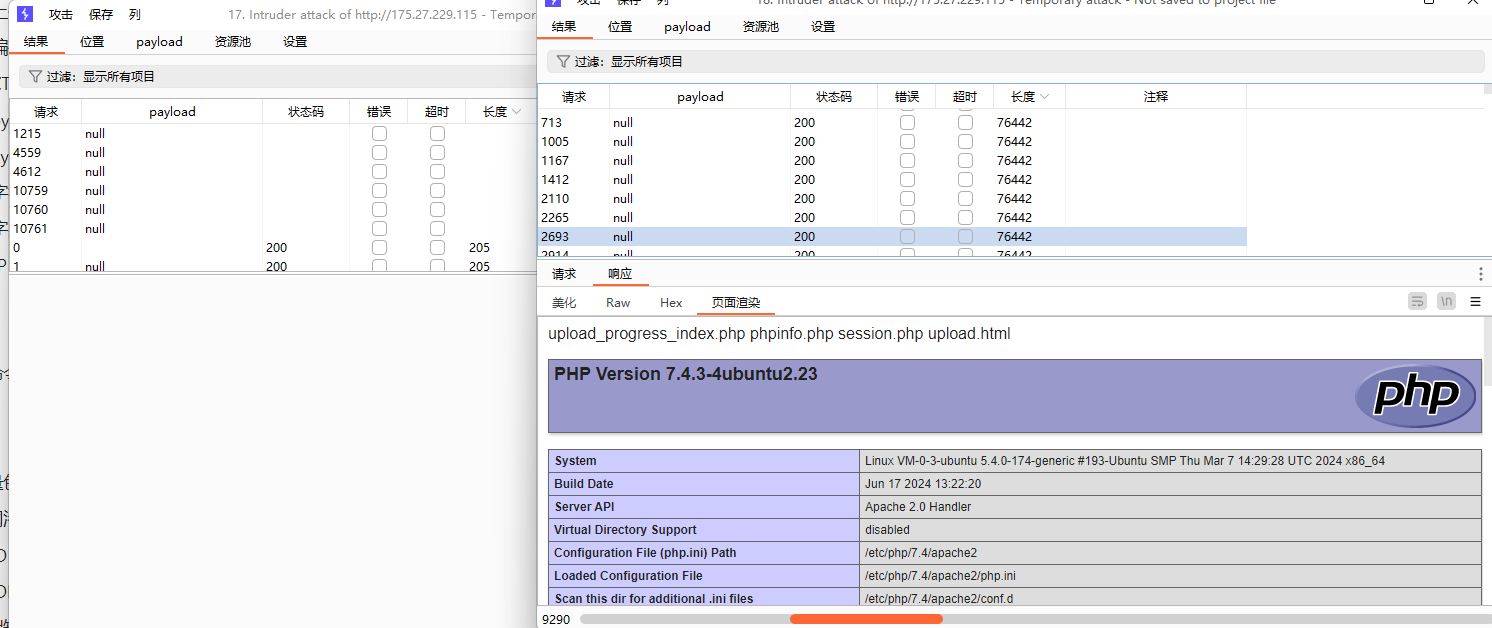Open the hamburger menu in the response viewer
This screenshot has width=1492, height=628.
point(1476,301)
